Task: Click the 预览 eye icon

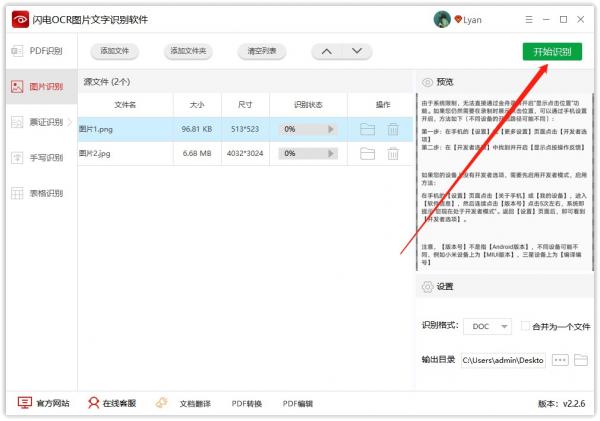Action: point(427,82)
